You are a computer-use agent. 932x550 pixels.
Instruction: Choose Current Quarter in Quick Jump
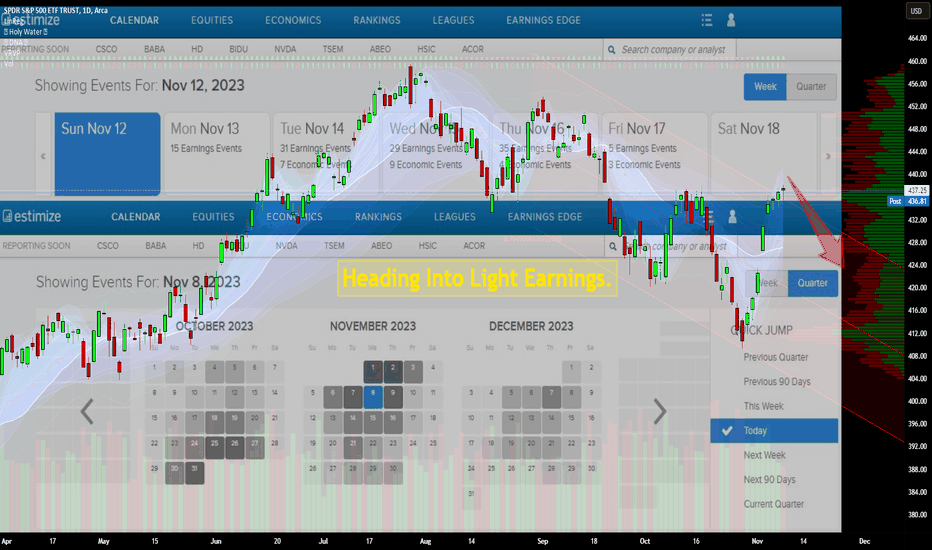(x=774, y=504)
